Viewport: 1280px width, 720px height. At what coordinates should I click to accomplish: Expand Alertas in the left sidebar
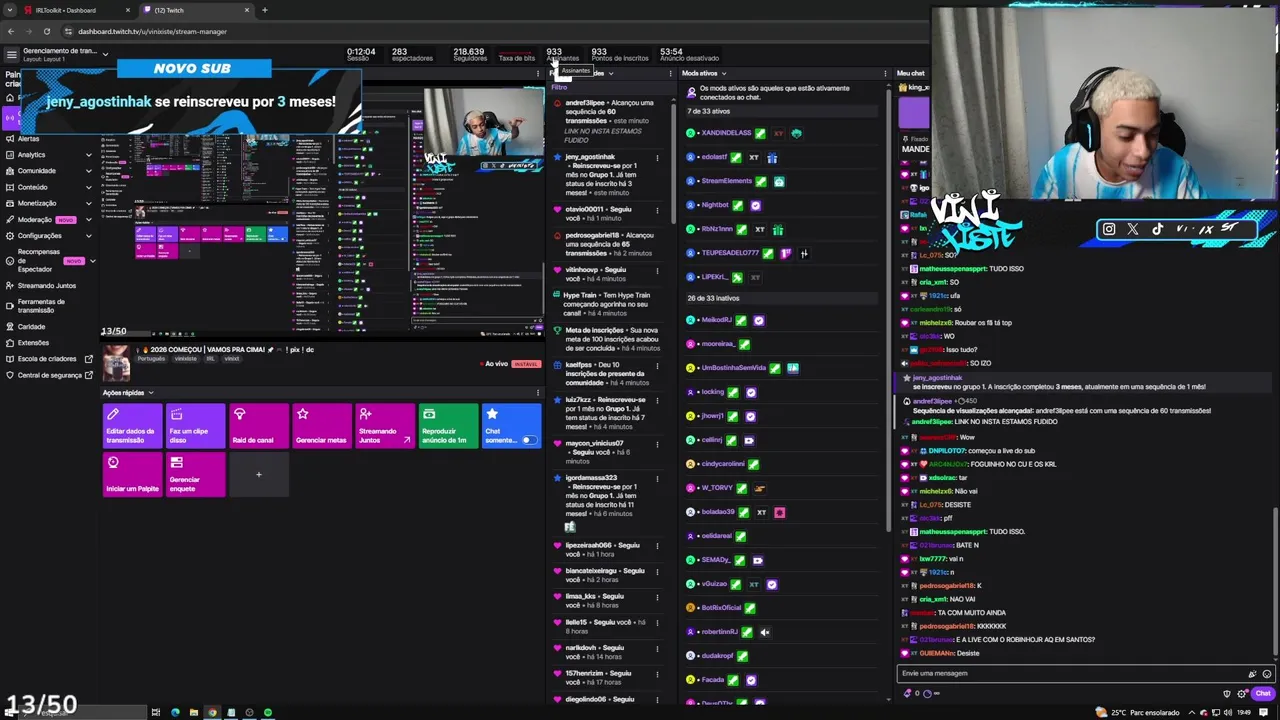(x=48, y=139)
